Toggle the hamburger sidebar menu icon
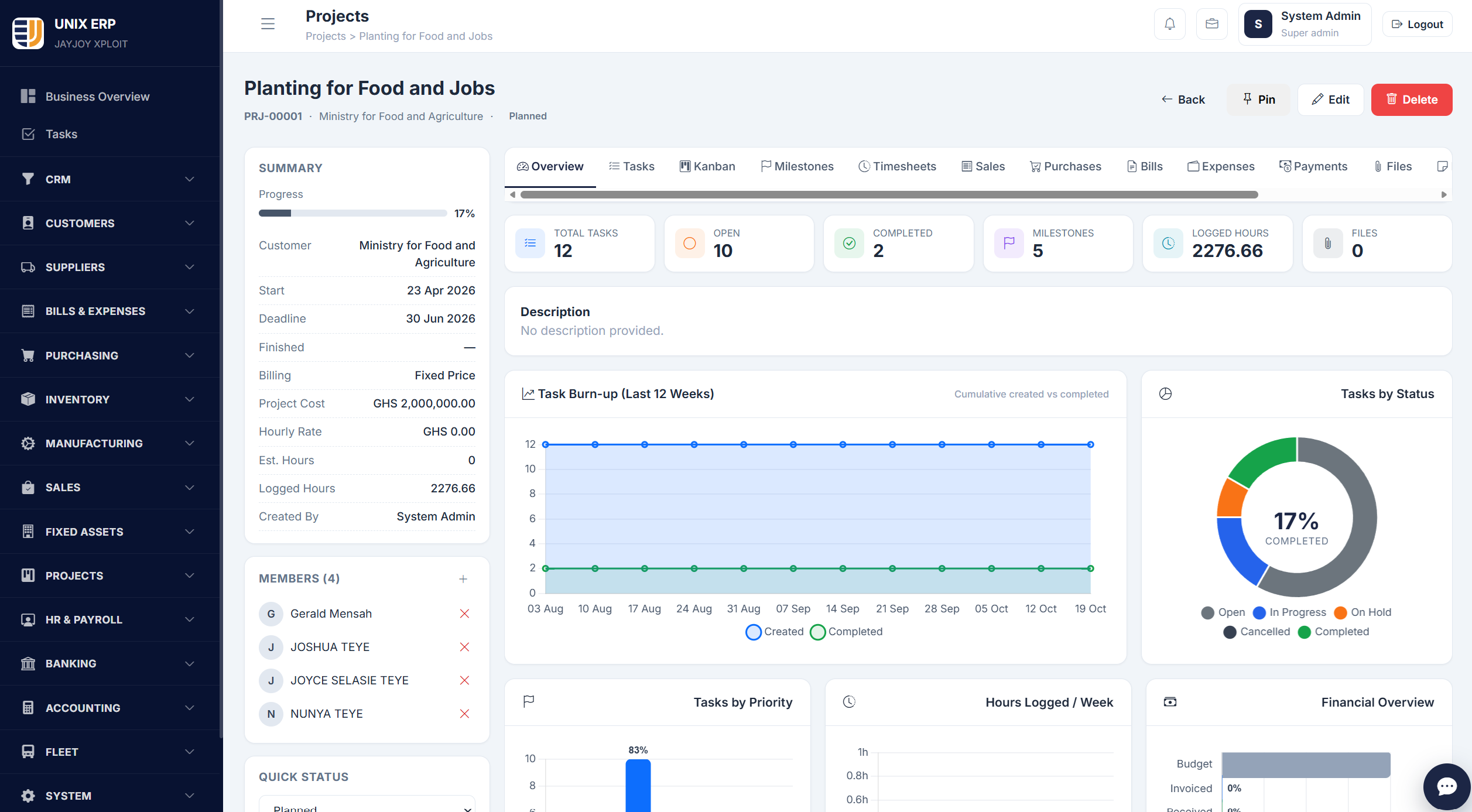 point(268,24)
